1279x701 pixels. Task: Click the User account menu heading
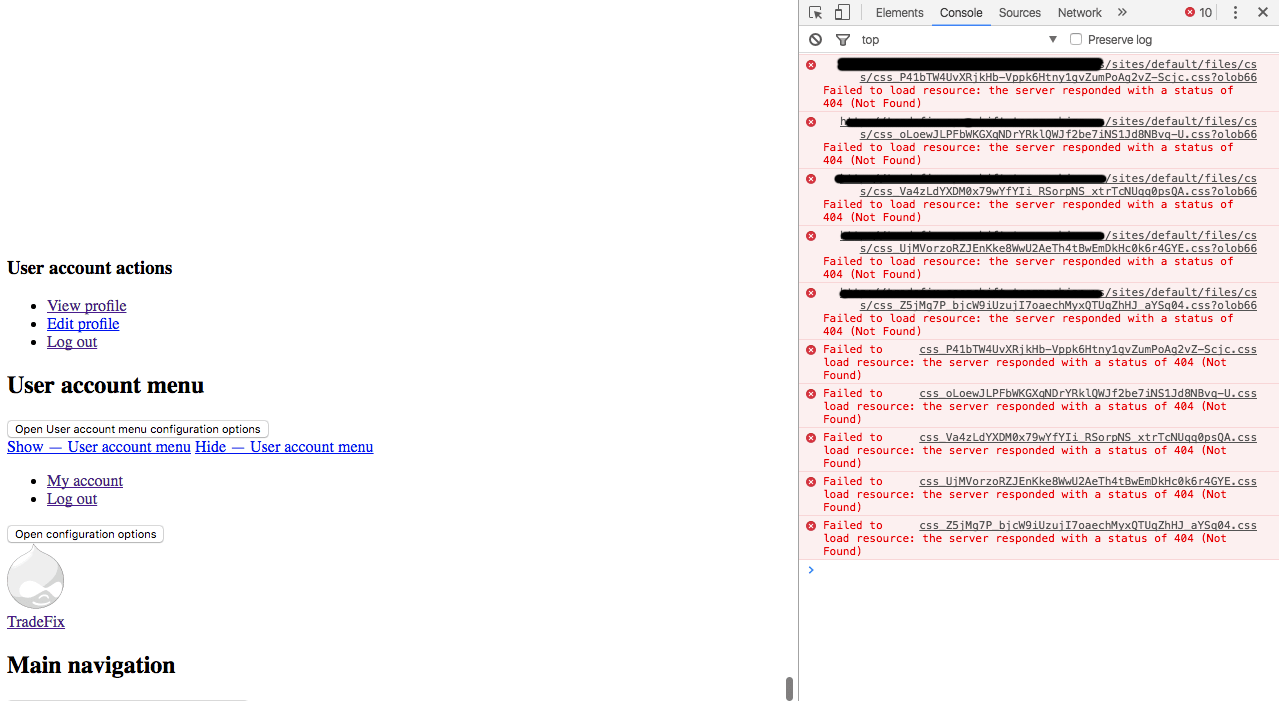pos(105,386)
